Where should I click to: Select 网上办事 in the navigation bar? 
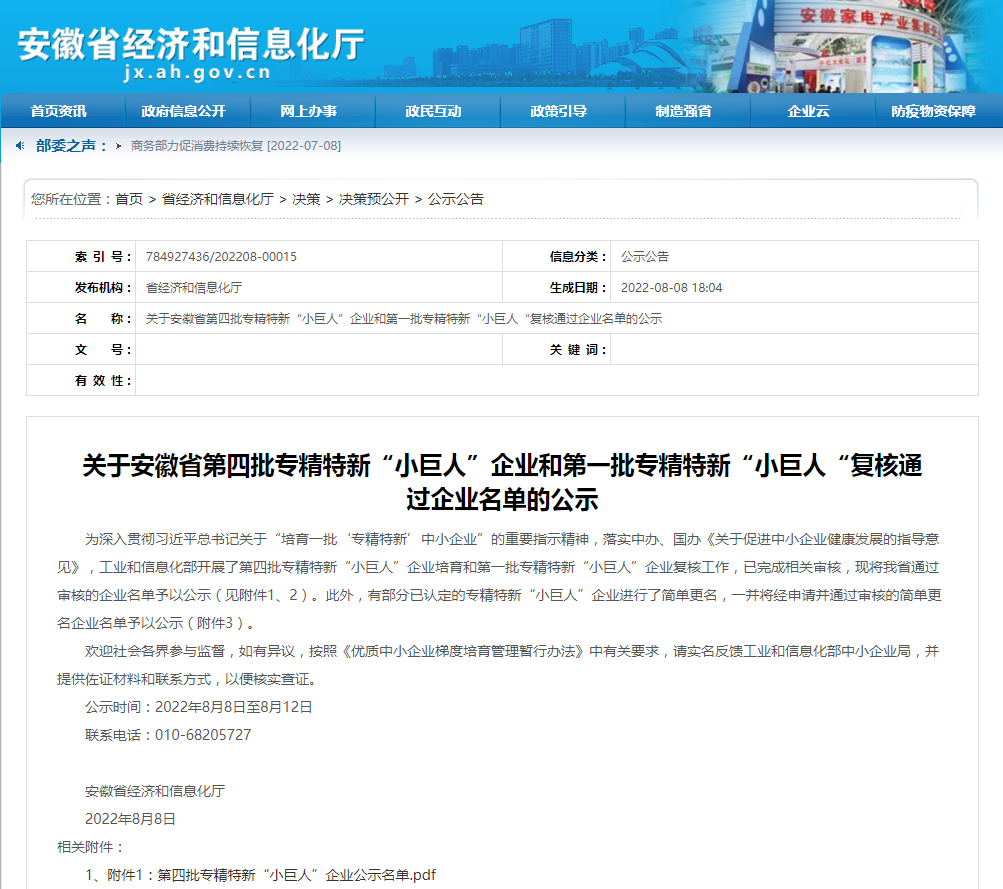pos(309,111)
